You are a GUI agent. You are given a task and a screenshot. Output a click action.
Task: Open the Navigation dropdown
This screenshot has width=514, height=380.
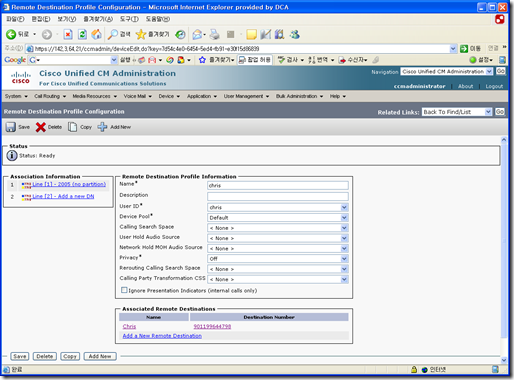[447, 71]
